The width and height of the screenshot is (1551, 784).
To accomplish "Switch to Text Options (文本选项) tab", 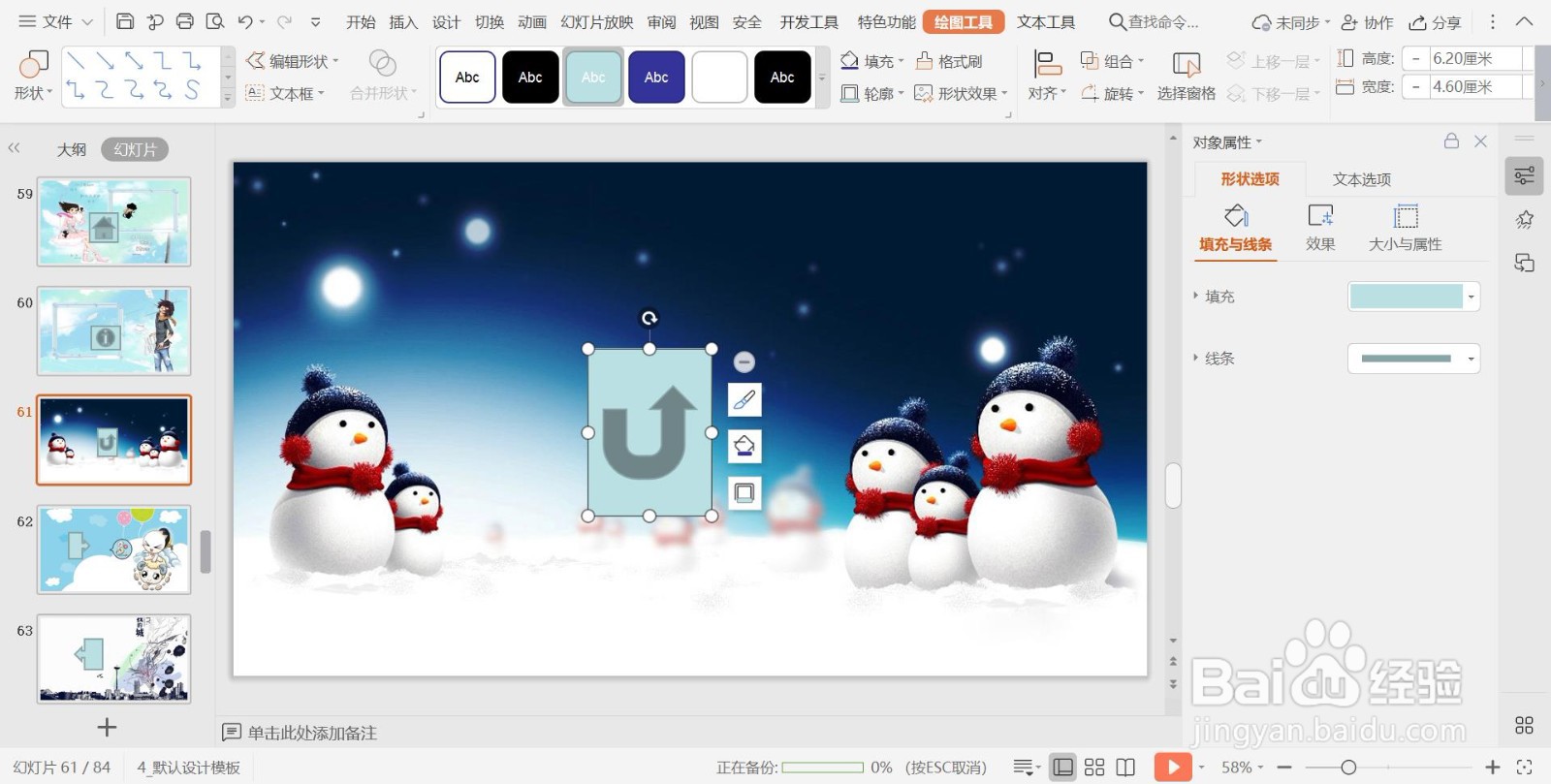I will (1362, 179).
